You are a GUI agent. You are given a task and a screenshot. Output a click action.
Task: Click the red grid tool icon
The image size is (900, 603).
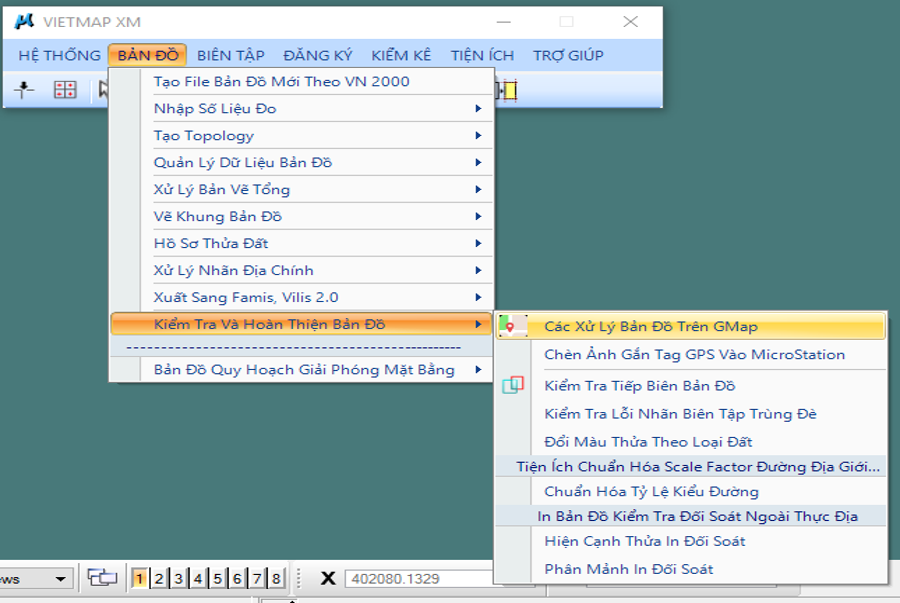click(x=65, y=90)
